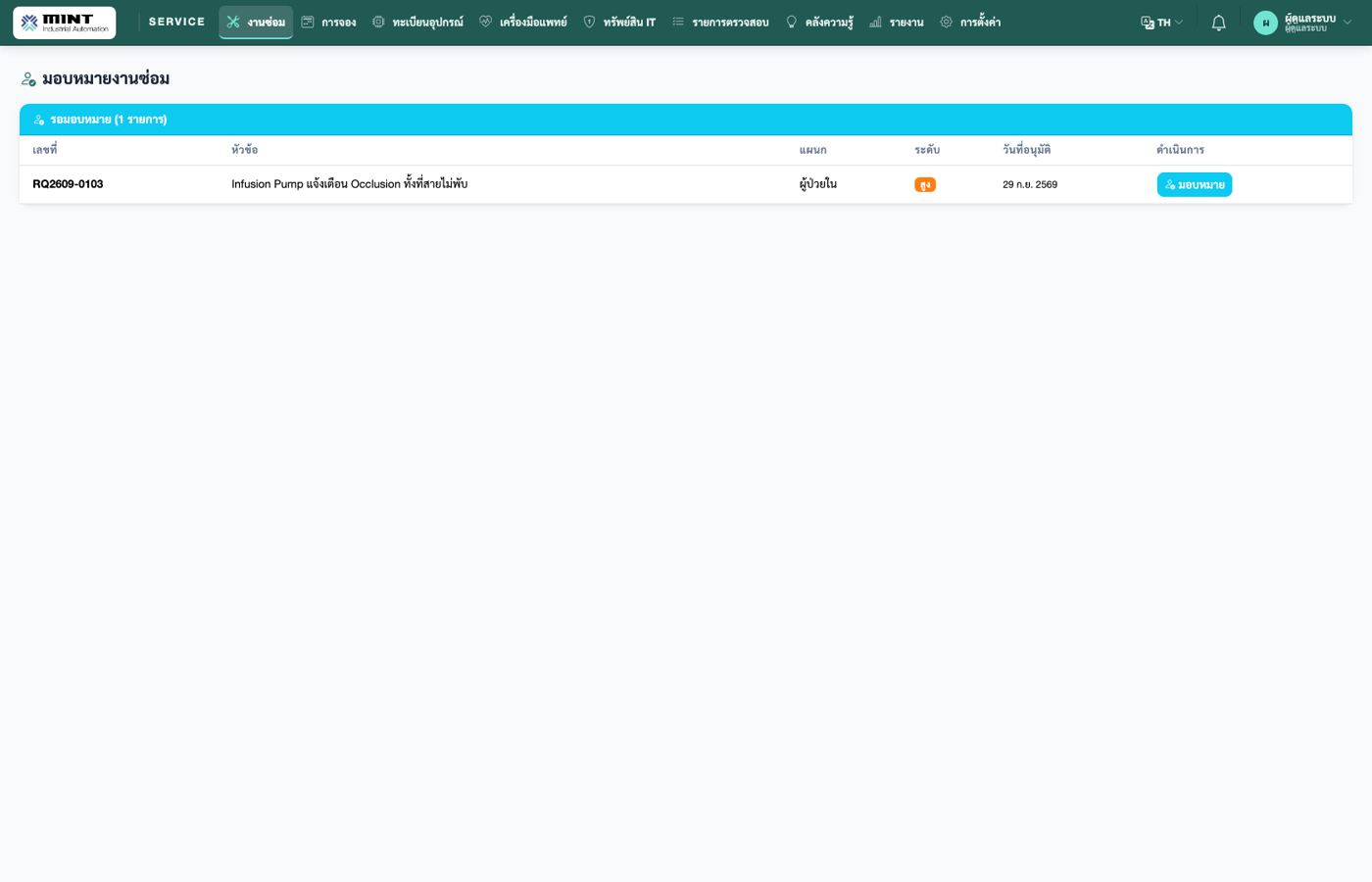The width and height of the screenshot is (1372, 882).
Task: Open the การจอง menu
Action: pos(328,23)
